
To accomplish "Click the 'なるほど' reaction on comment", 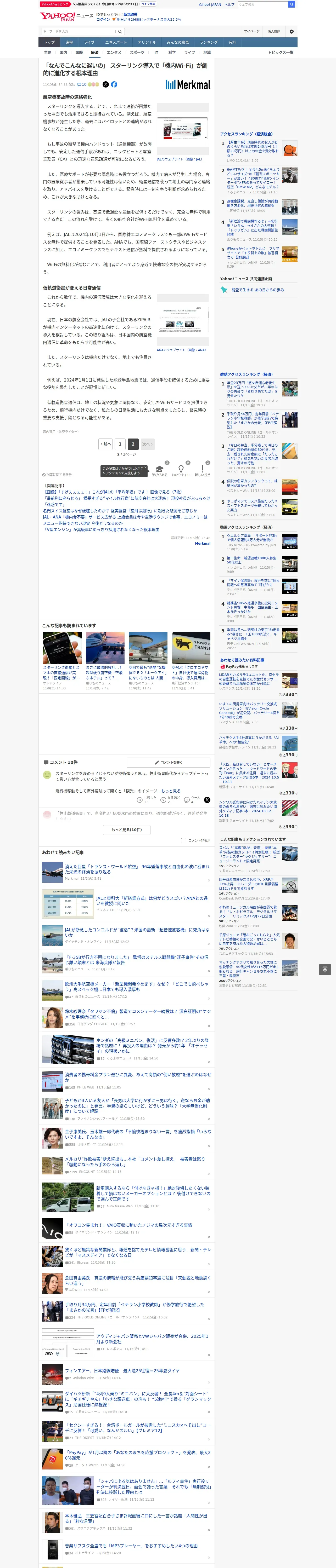I will pos(171,800).
